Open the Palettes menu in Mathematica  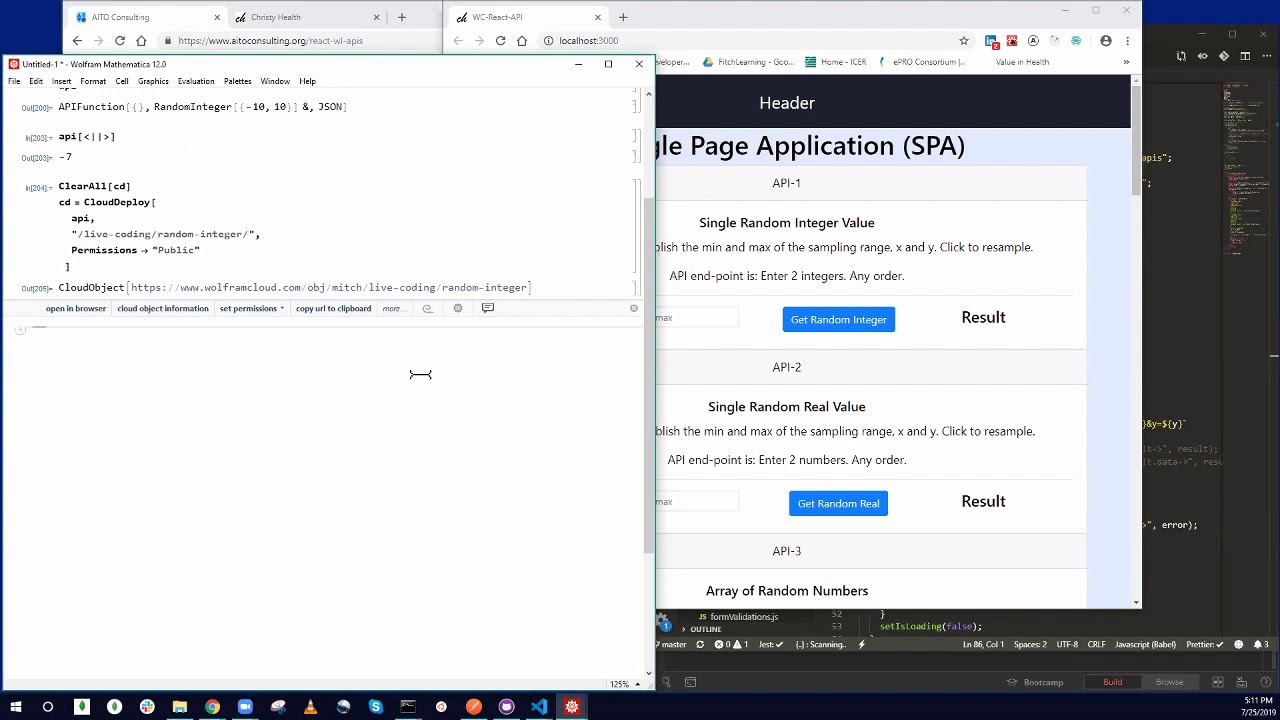(x=237, y=81)
